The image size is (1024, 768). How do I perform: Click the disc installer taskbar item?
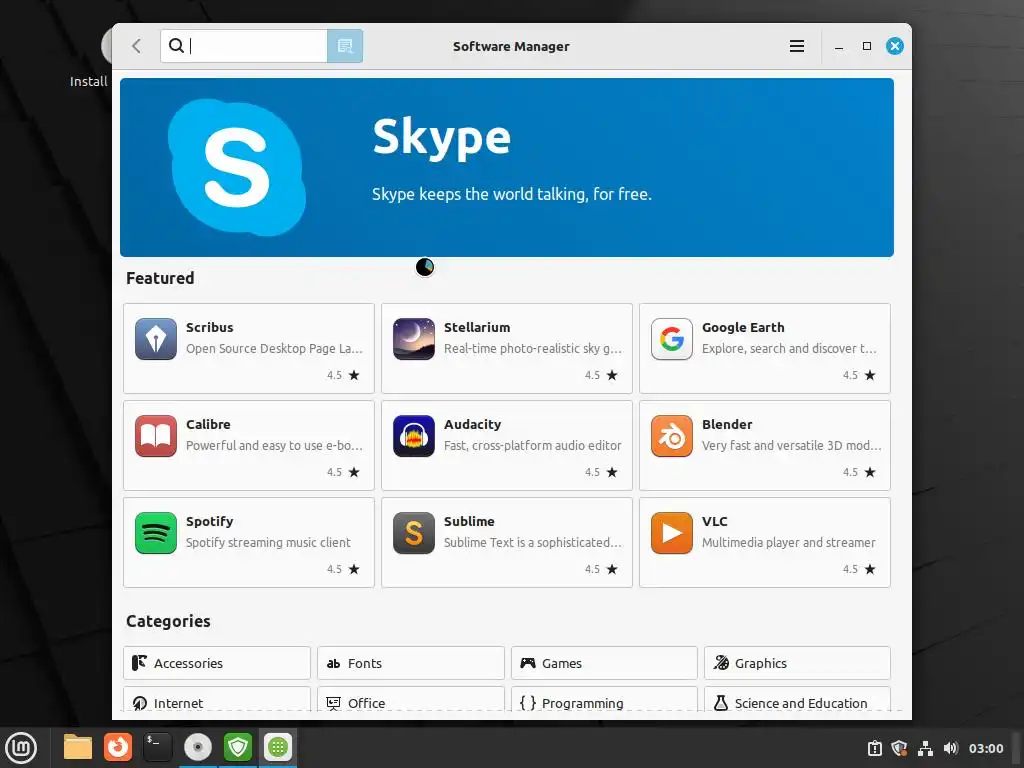coord(198,747)
